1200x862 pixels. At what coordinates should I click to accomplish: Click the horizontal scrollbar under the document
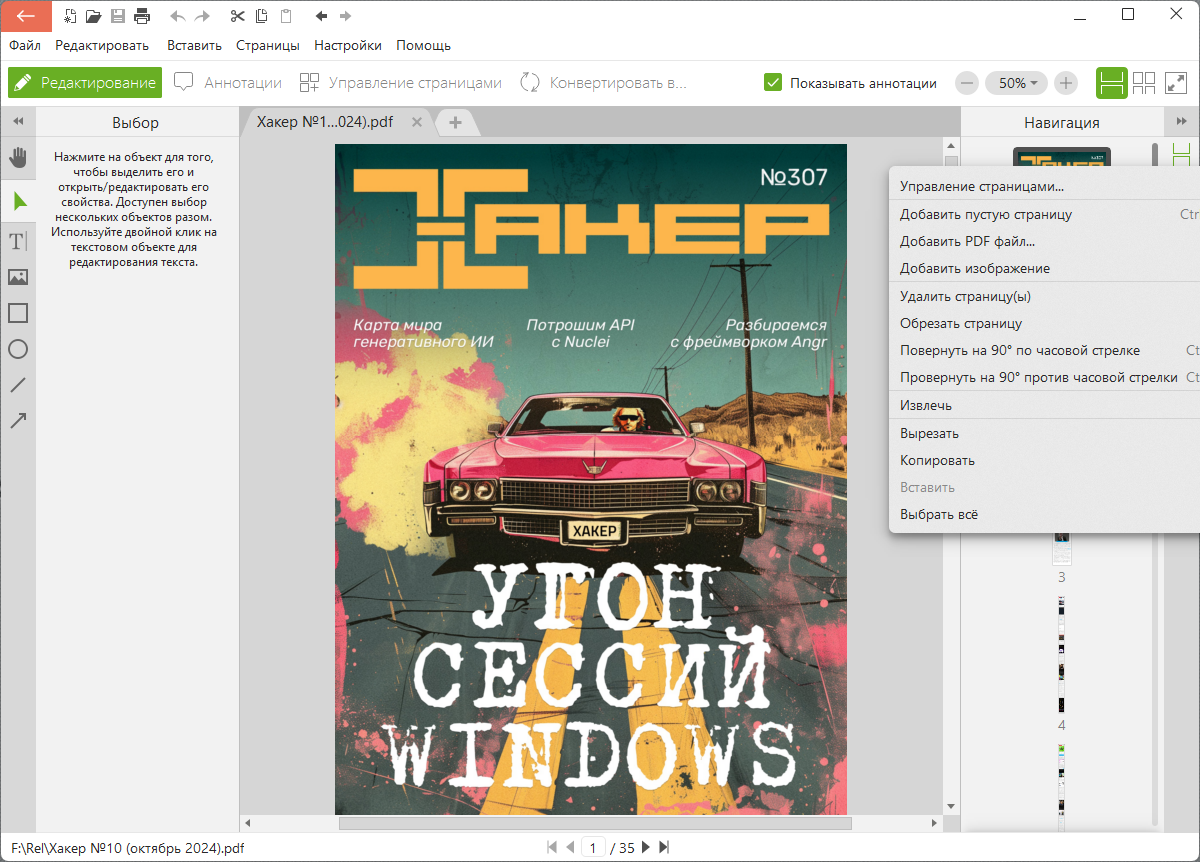point(595,824)
